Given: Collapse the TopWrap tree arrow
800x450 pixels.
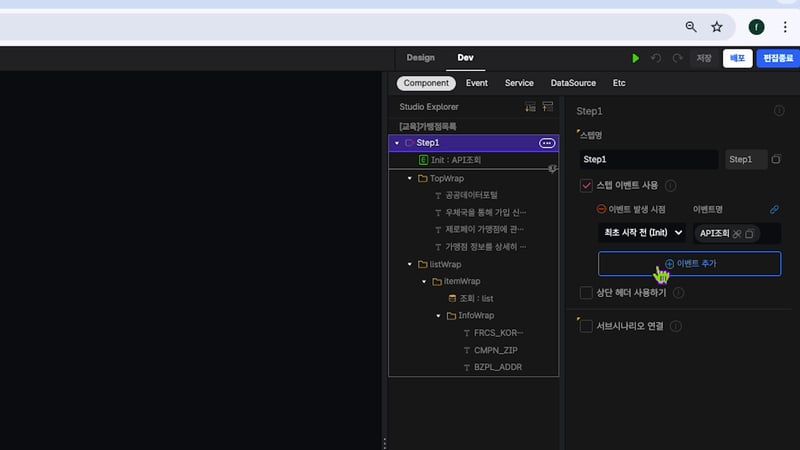Looking at the screenshot, I should [410, 179].
